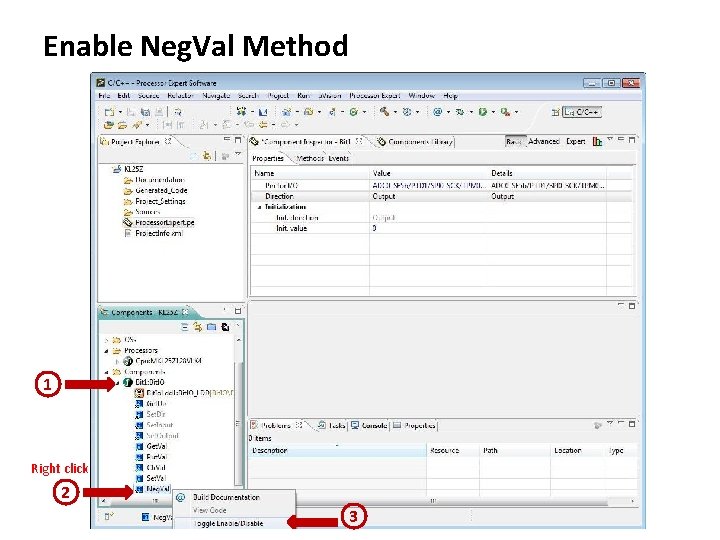Expand the OSs folder node
Screen dimensions: 720x540
(107, 340)
